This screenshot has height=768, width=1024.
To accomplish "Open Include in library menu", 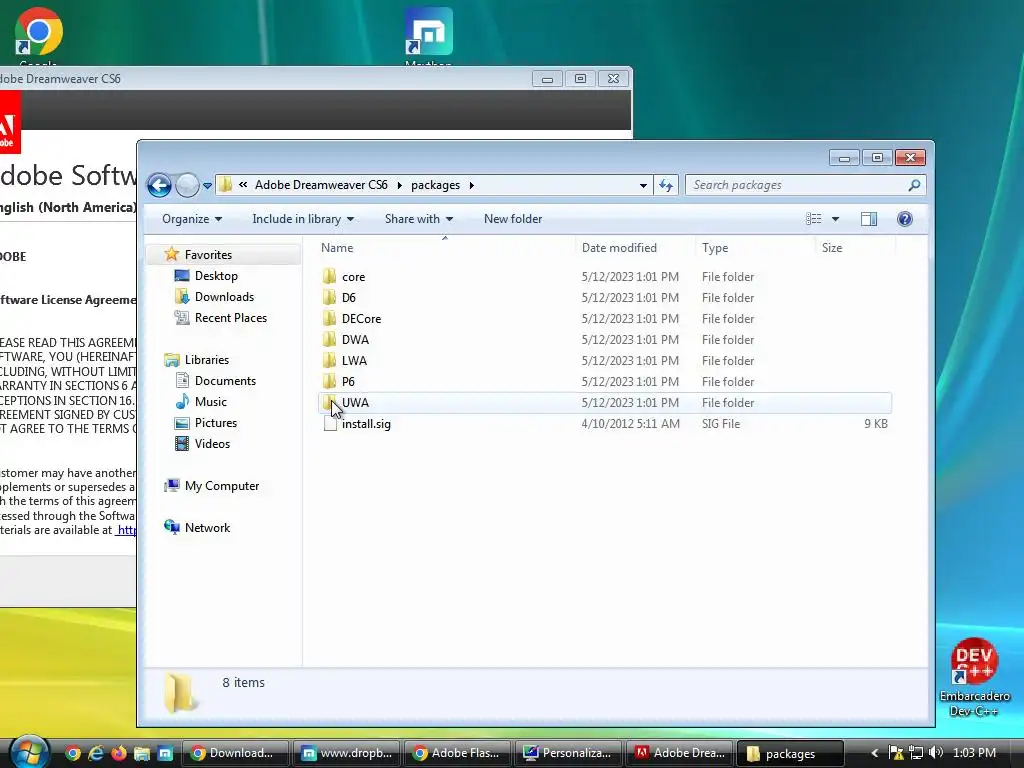I will click(x=303, y=219).
